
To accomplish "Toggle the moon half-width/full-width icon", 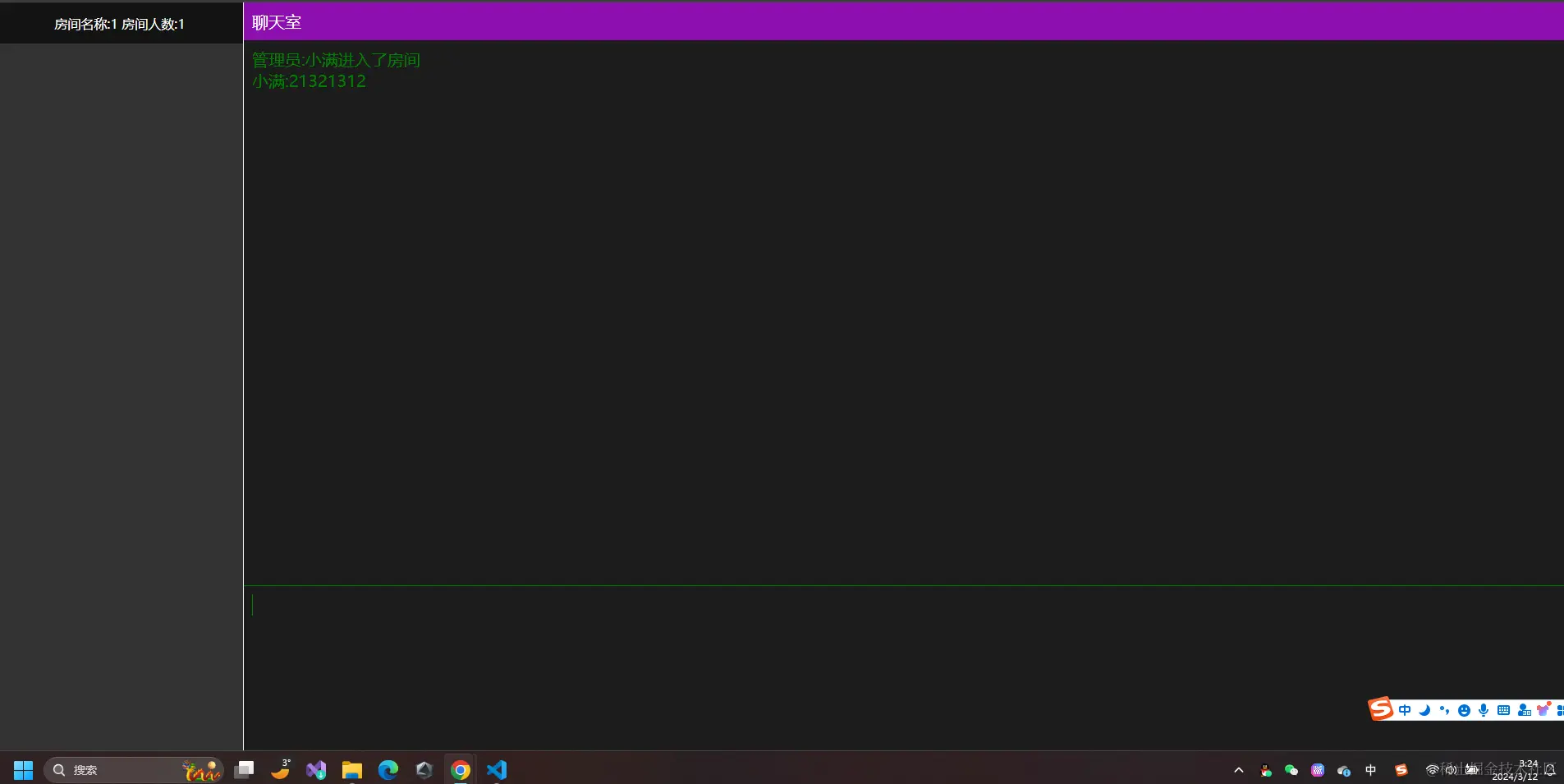I will tap(1424, 710).
